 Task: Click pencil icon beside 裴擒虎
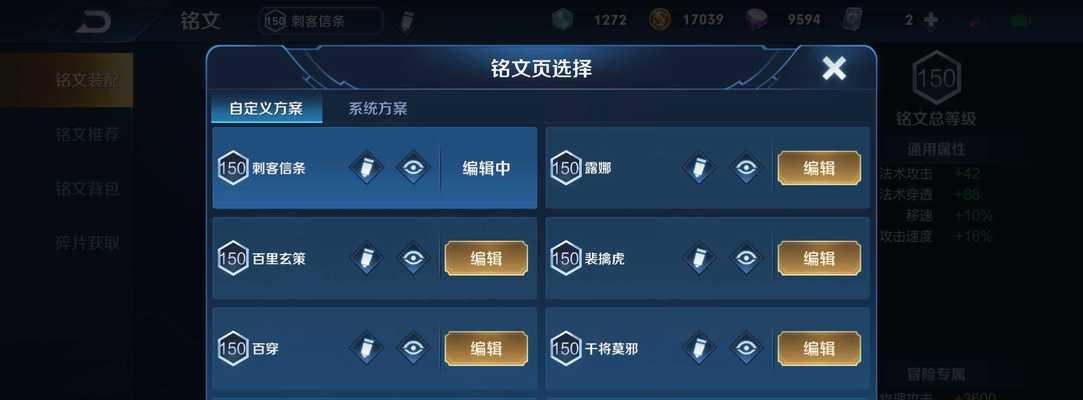tap(699, 258)
